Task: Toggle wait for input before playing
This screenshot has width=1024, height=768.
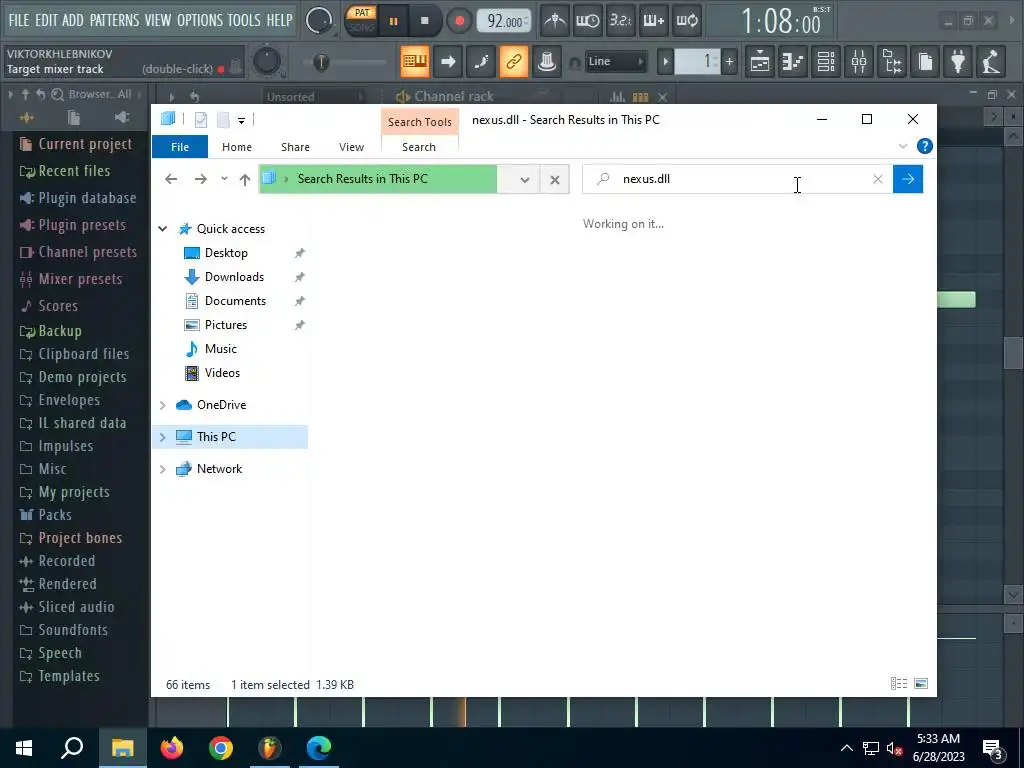Action: 588,21
